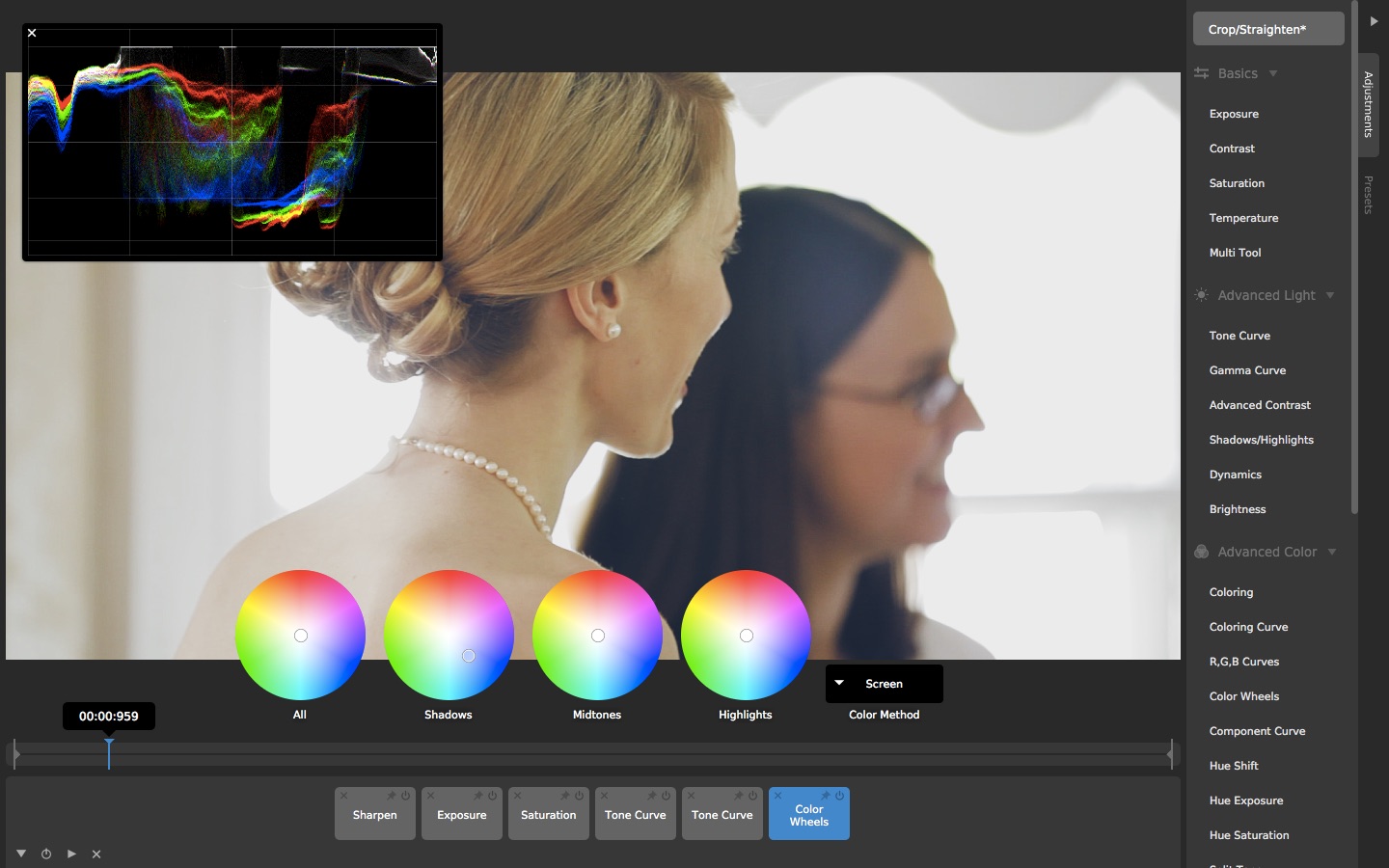Remove the Exposure adjustment via its X
The height and width of the screenshot is (868, 1389).
tap(431, 796)
